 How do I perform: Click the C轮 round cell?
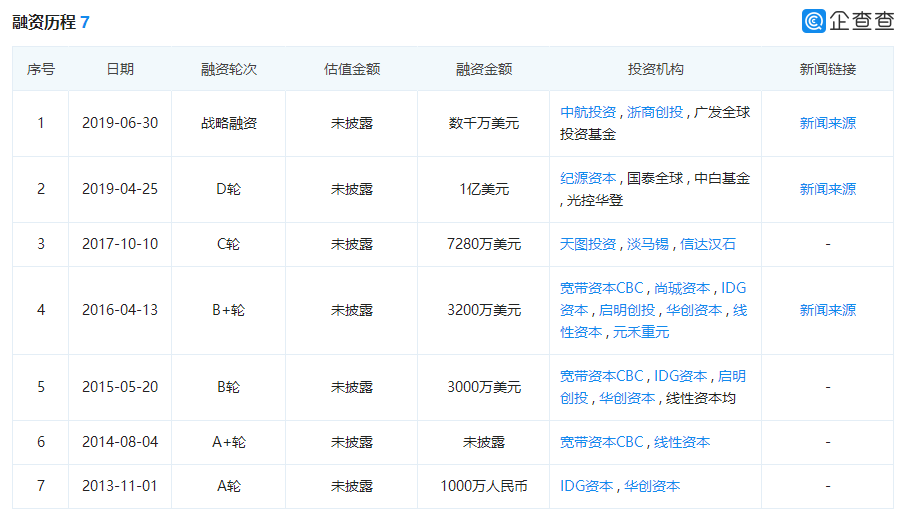[229, 244]
